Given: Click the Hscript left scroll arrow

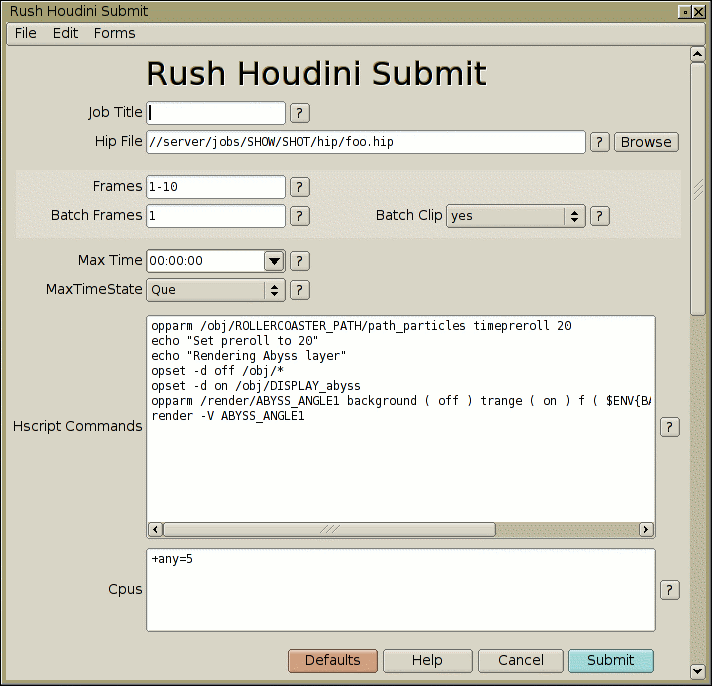Looking at the screenshot, I should [156, 529].
